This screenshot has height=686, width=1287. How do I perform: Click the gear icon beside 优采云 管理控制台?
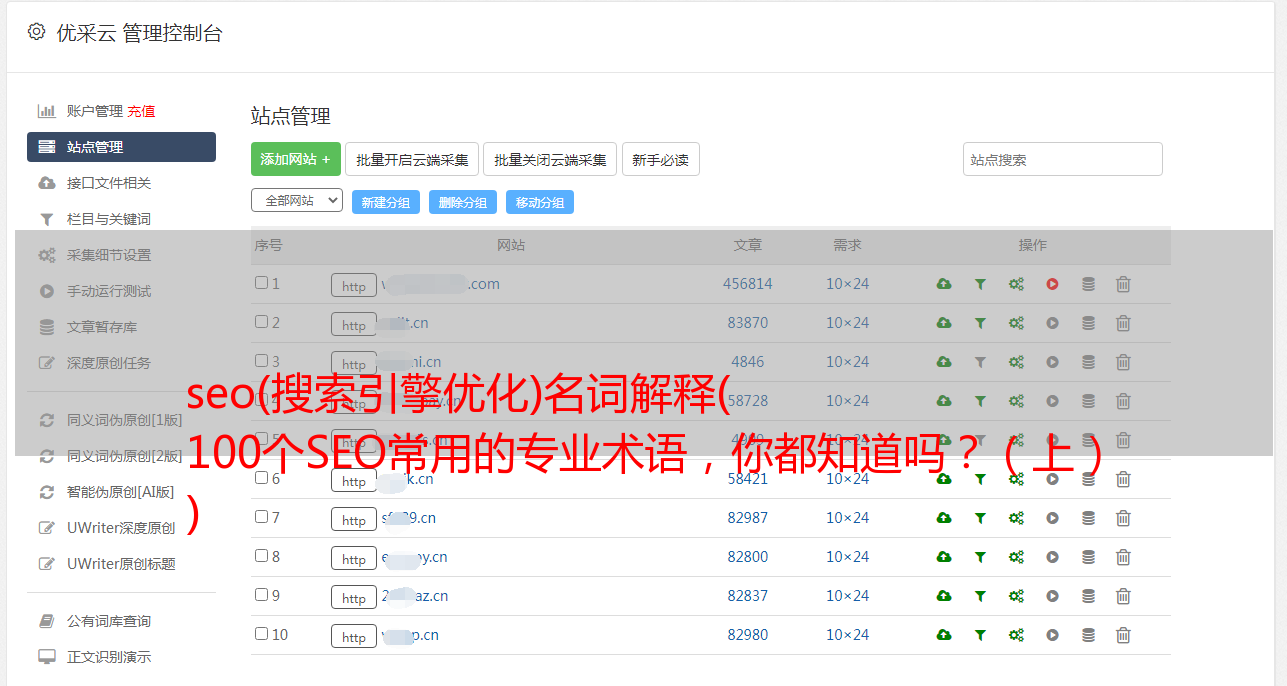coord(37,32)
